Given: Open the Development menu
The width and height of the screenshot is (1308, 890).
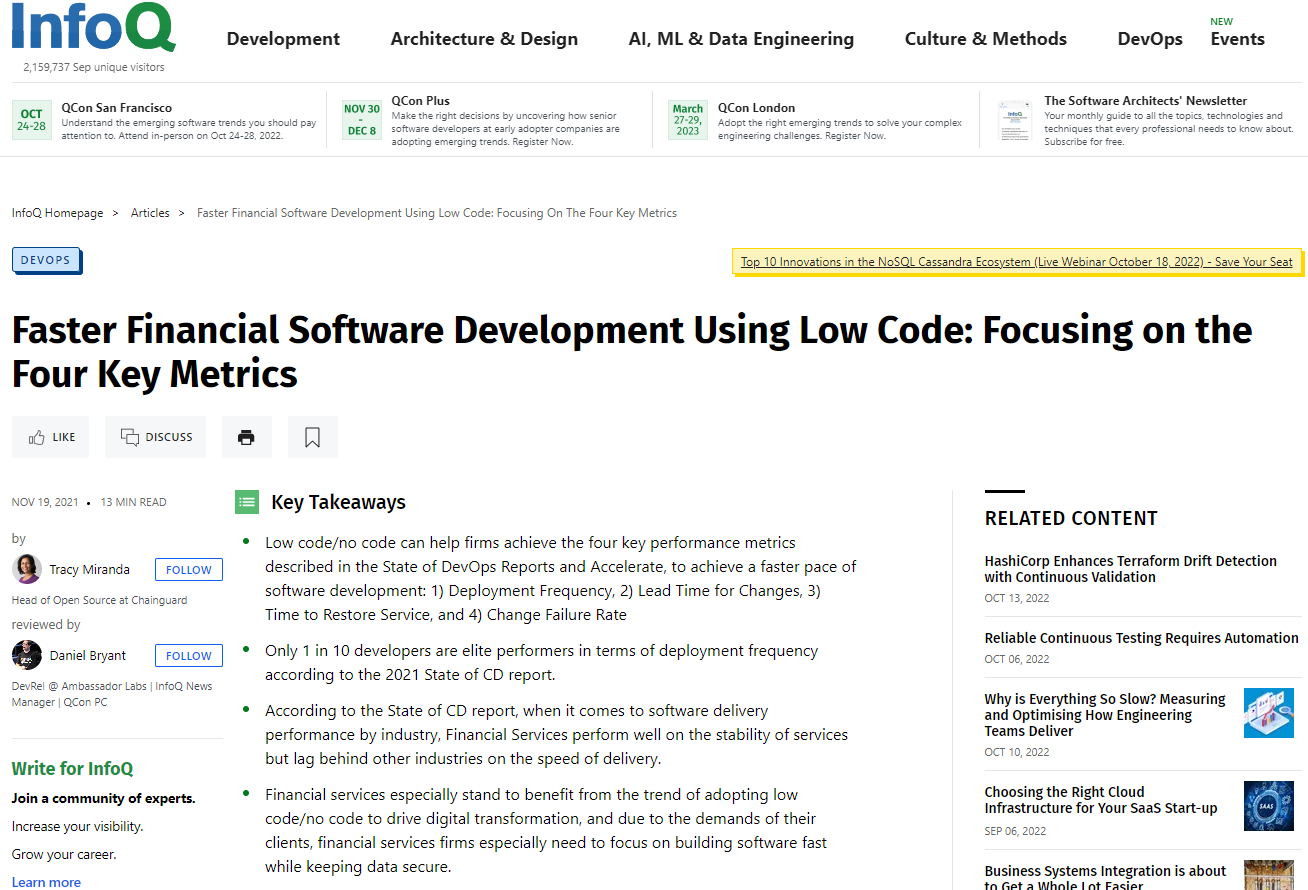Looking at the screenshot, I should (283, 39).
